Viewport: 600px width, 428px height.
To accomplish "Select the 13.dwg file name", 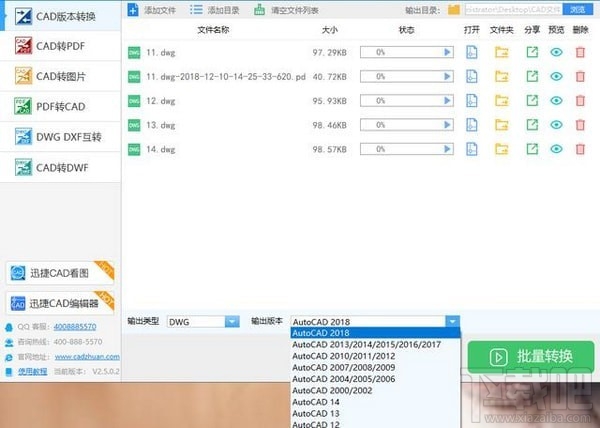I will click(x=161, y=125).
